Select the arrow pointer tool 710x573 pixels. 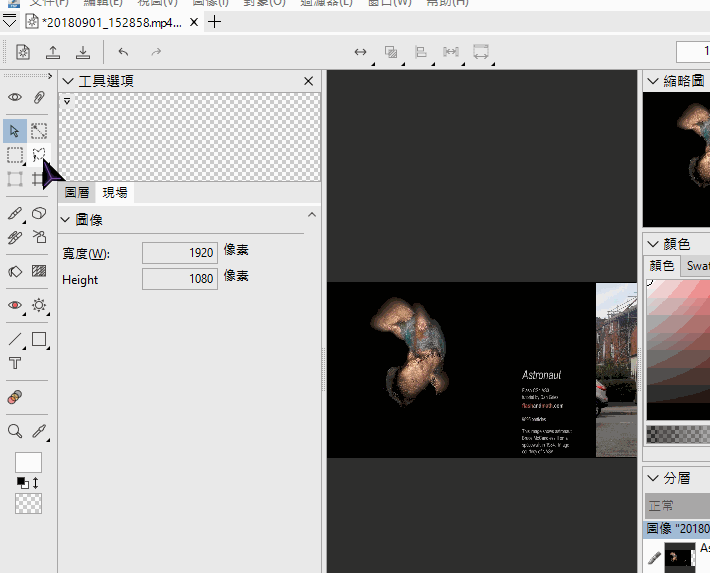coord(15,130)
